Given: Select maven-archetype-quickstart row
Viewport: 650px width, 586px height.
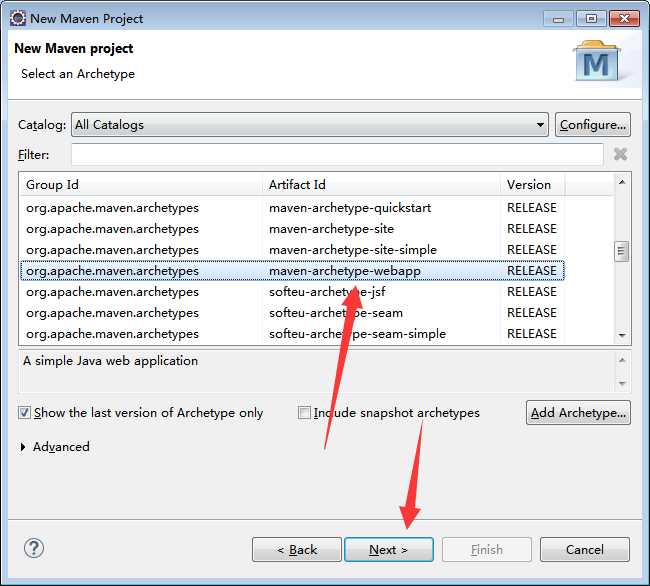Looking at the screenshot, I should 292,208.
